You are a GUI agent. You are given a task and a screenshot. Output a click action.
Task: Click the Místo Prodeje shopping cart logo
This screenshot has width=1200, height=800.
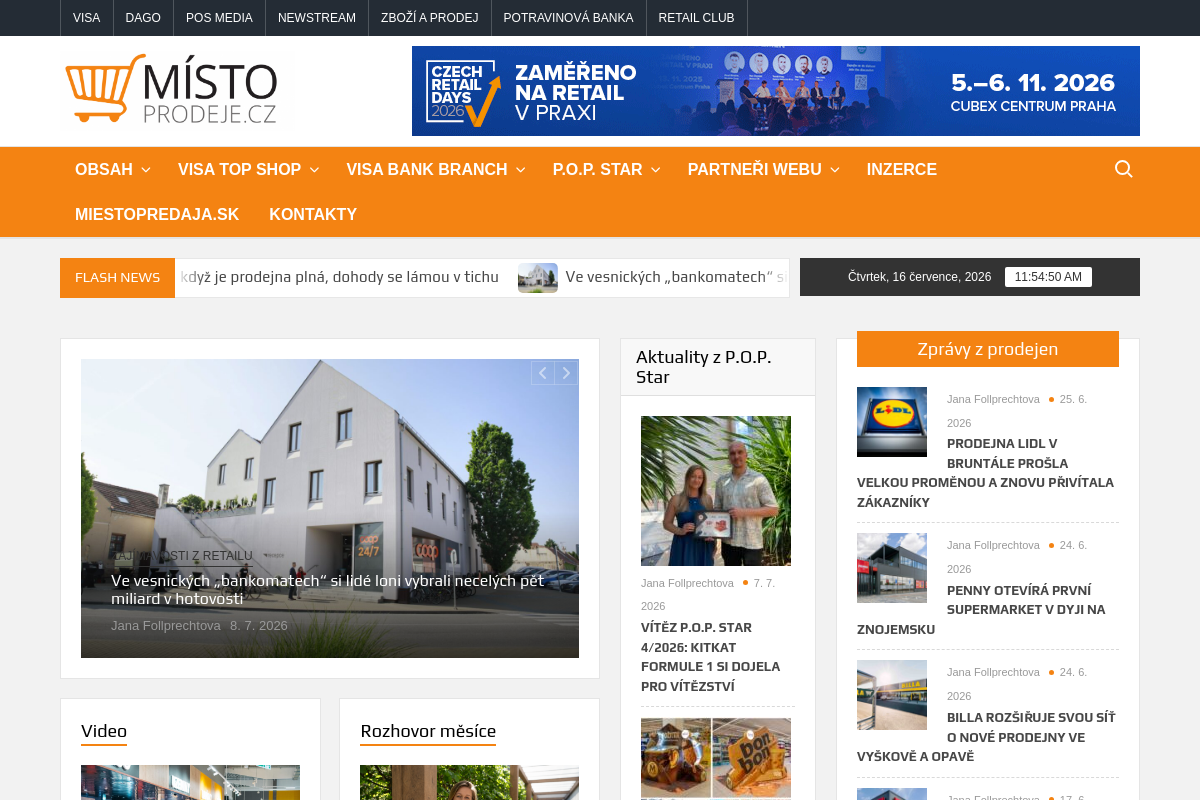click(171, 89)
